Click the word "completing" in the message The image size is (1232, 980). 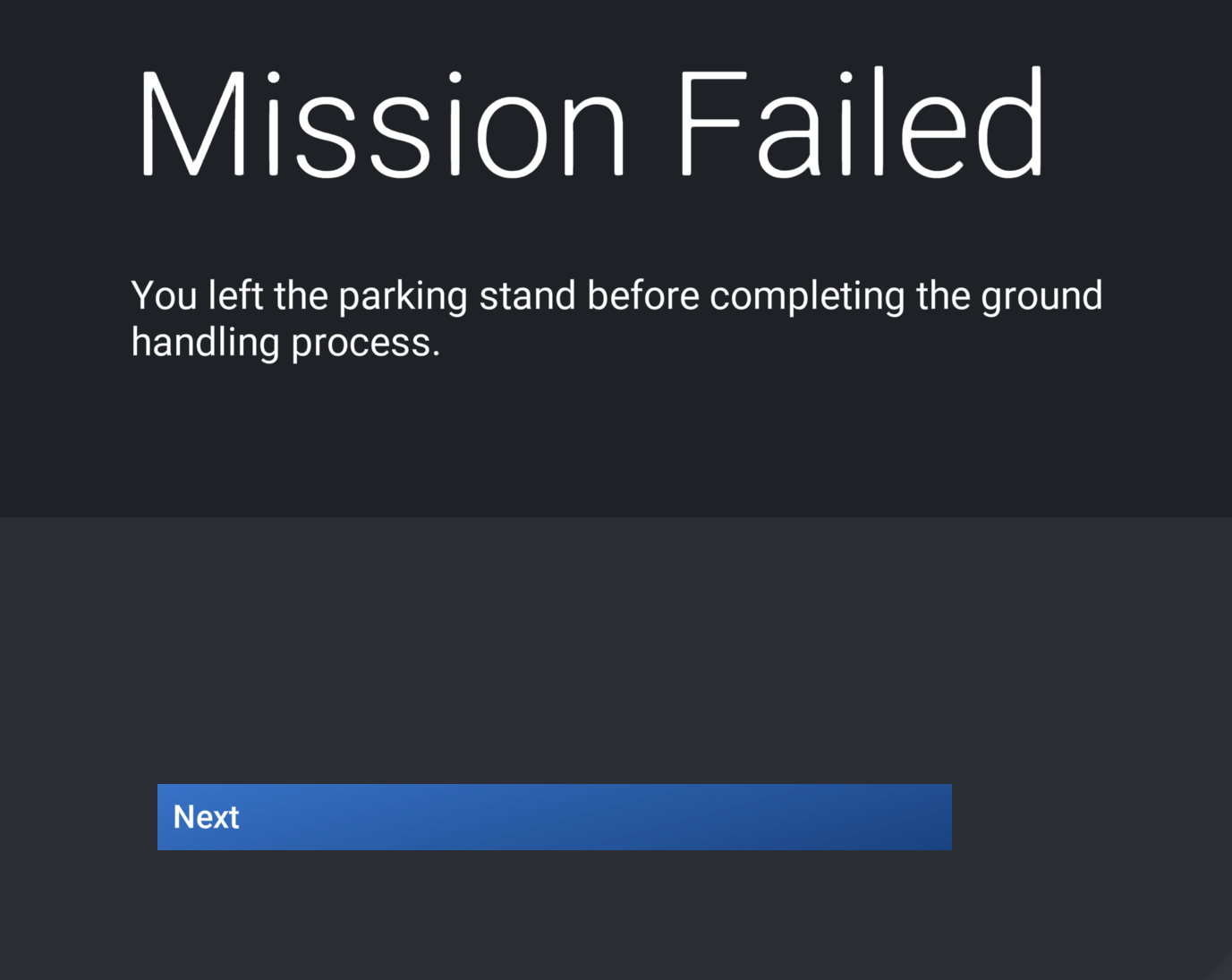click(x=806, y=298)
